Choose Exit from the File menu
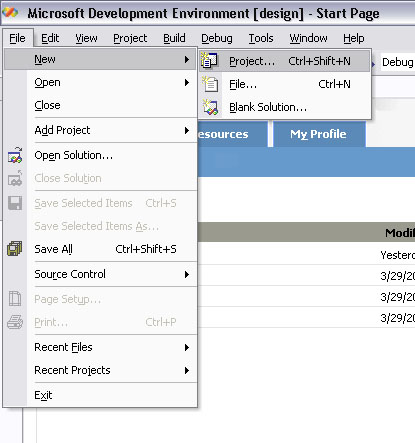Image resolution: width=415 pixels, height=443 pixels. click(100, 395)
